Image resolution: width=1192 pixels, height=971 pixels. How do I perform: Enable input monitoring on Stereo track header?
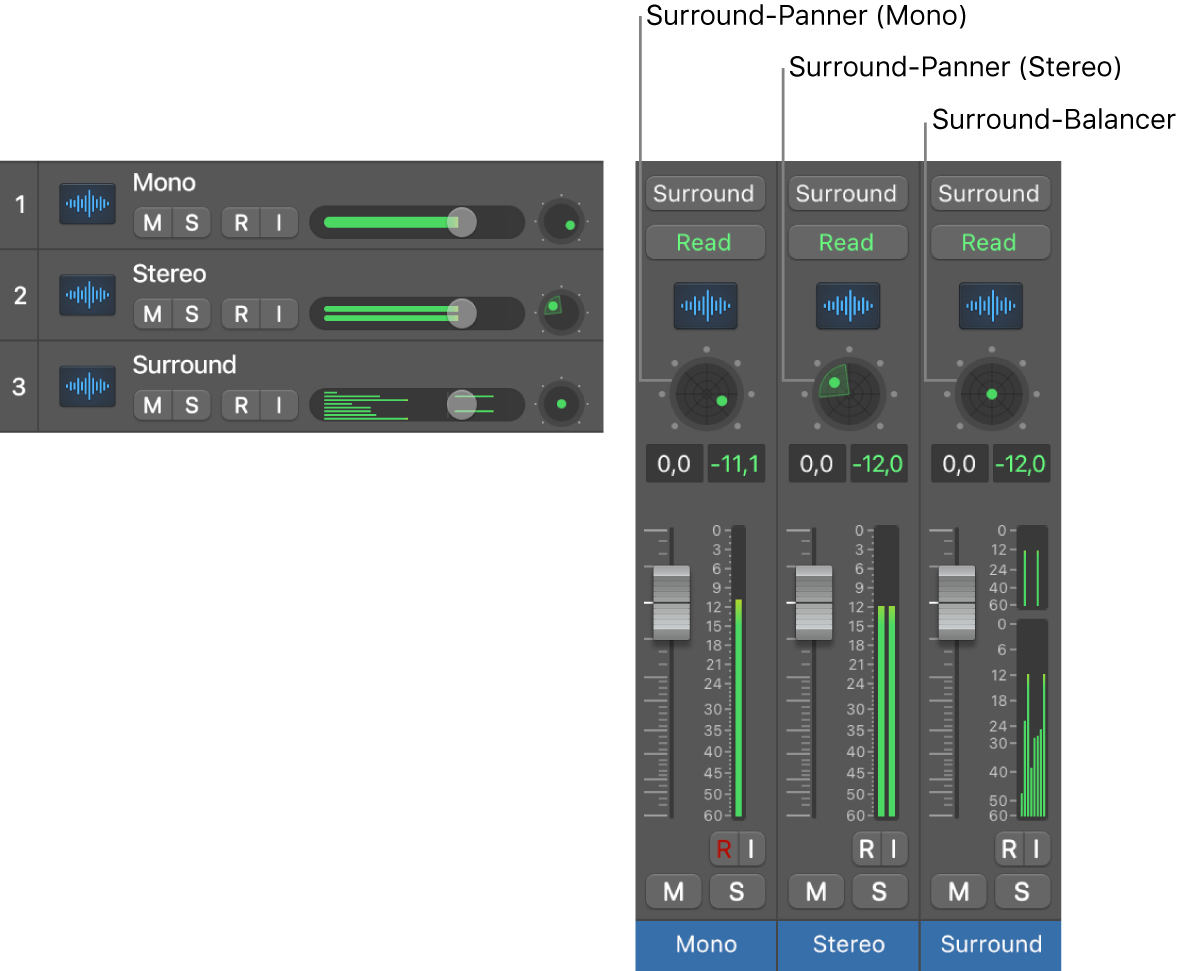[x=279, y=314]
